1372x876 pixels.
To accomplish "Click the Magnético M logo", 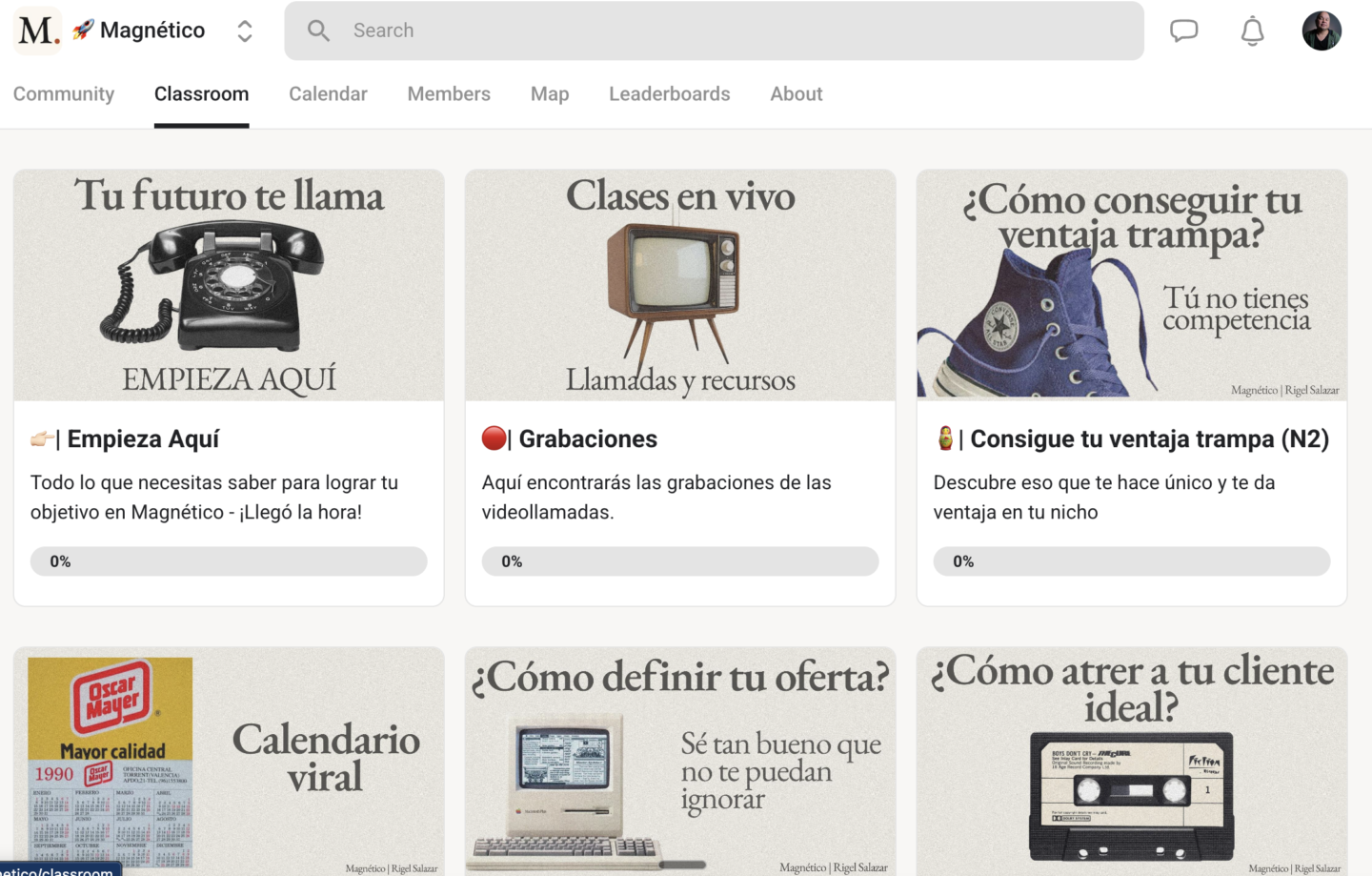I will click(38, 31).
